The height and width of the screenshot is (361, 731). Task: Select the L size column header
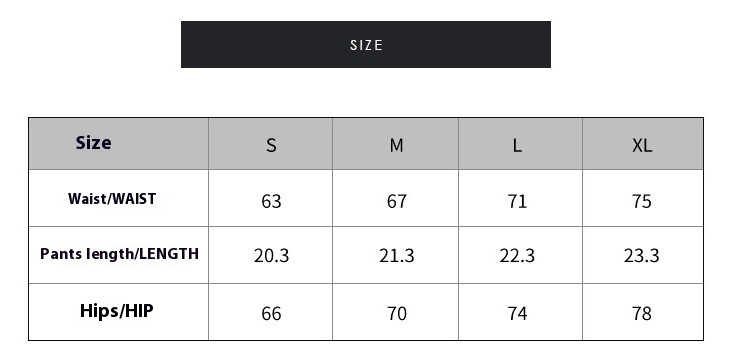pos(517,146)
